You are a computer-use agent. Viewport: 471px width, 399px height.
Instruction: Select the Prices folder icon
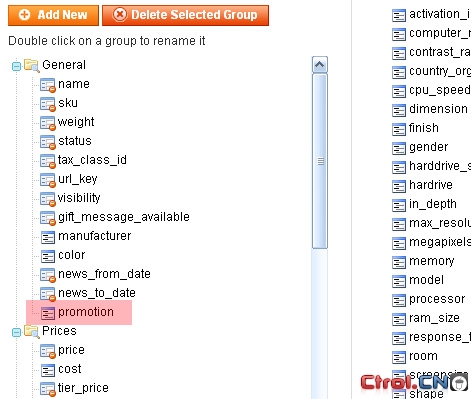point(32,331)
